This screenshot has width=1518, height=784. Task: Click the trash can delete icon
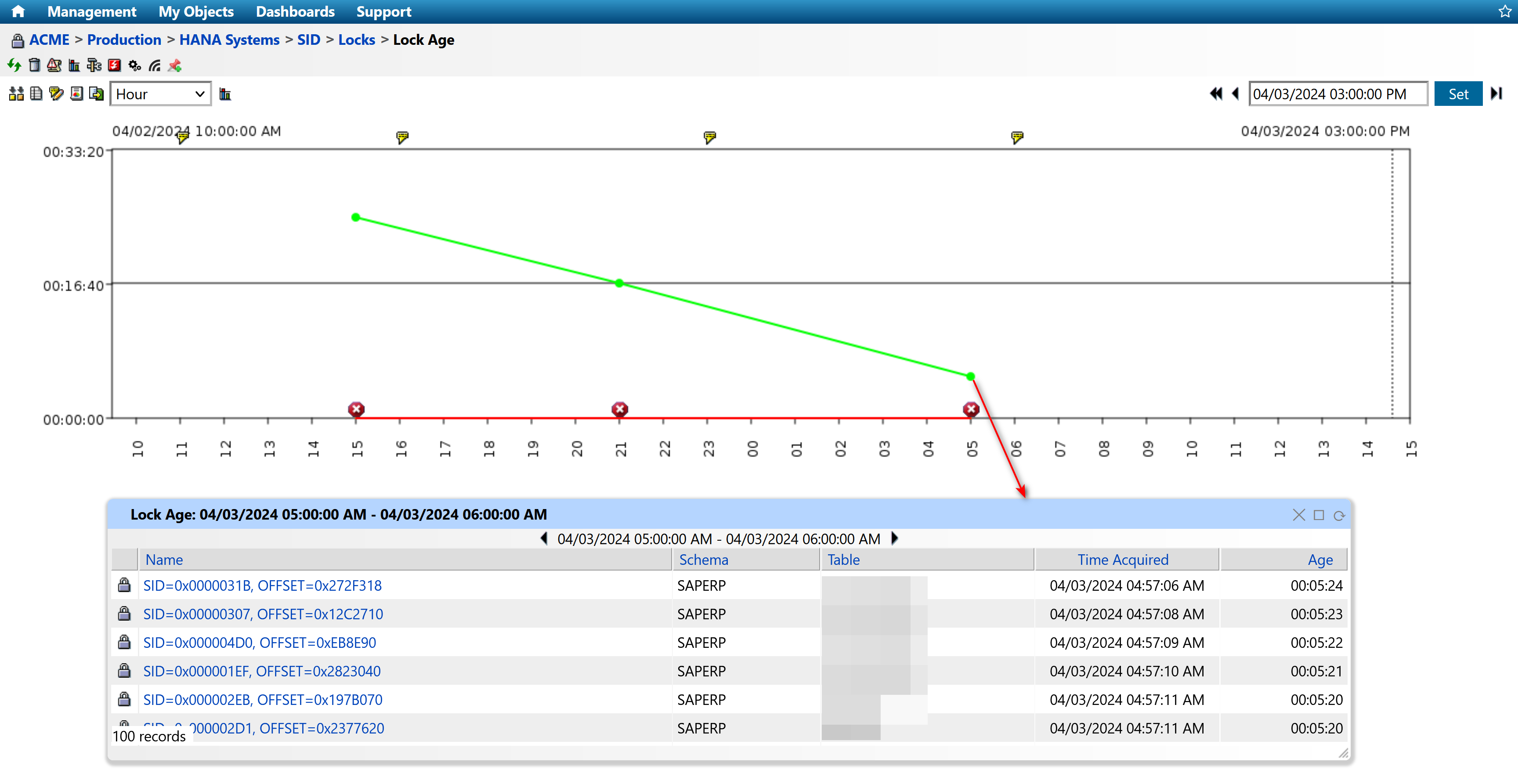click(34, 65)
